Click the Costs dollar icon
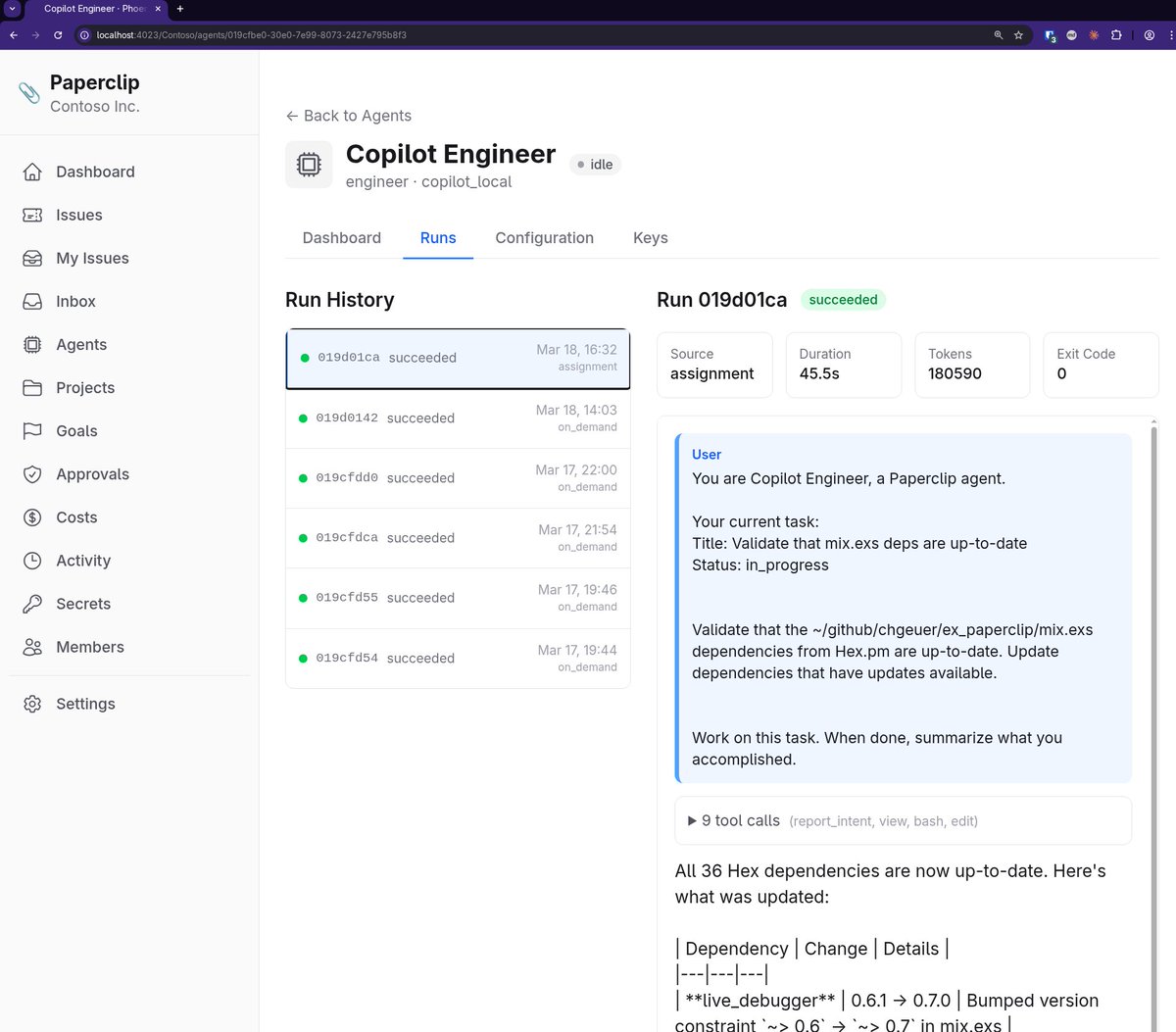Screen dimensions: 1176x1032 (x=32, y=516)
